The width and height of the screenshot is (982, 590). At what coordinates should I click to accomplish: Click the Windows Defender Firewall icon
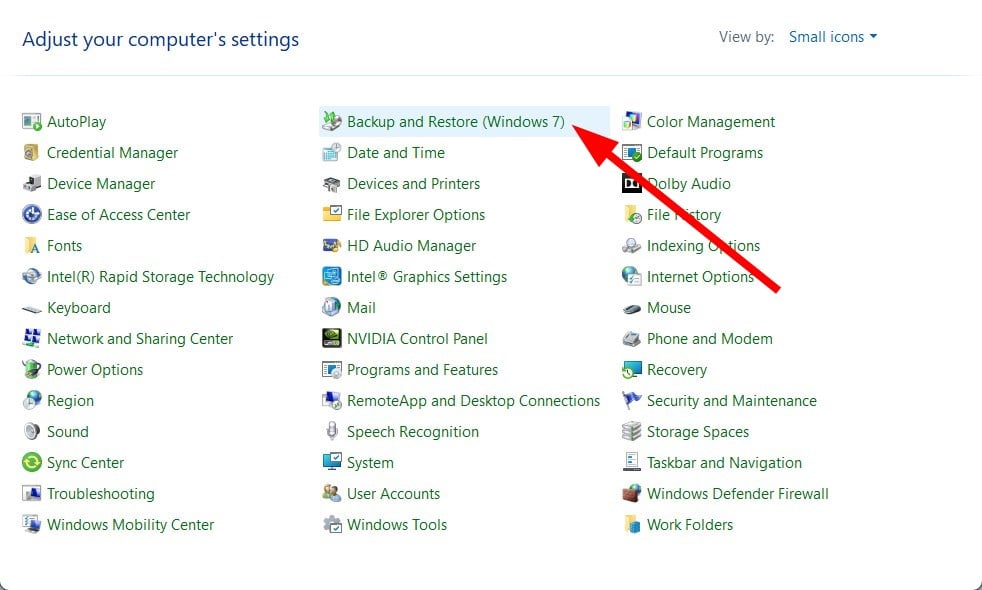click(632, 494)
